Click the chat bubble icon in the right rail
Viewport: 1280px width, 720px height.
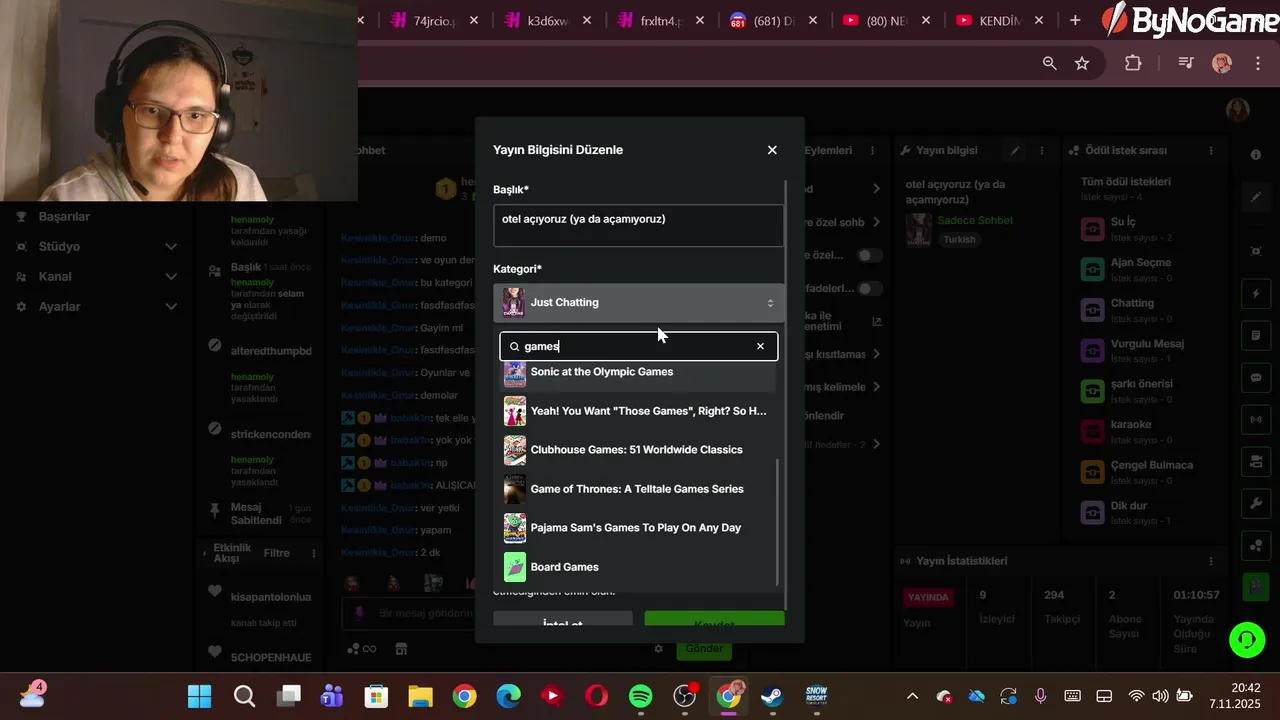coord(1256,378)
